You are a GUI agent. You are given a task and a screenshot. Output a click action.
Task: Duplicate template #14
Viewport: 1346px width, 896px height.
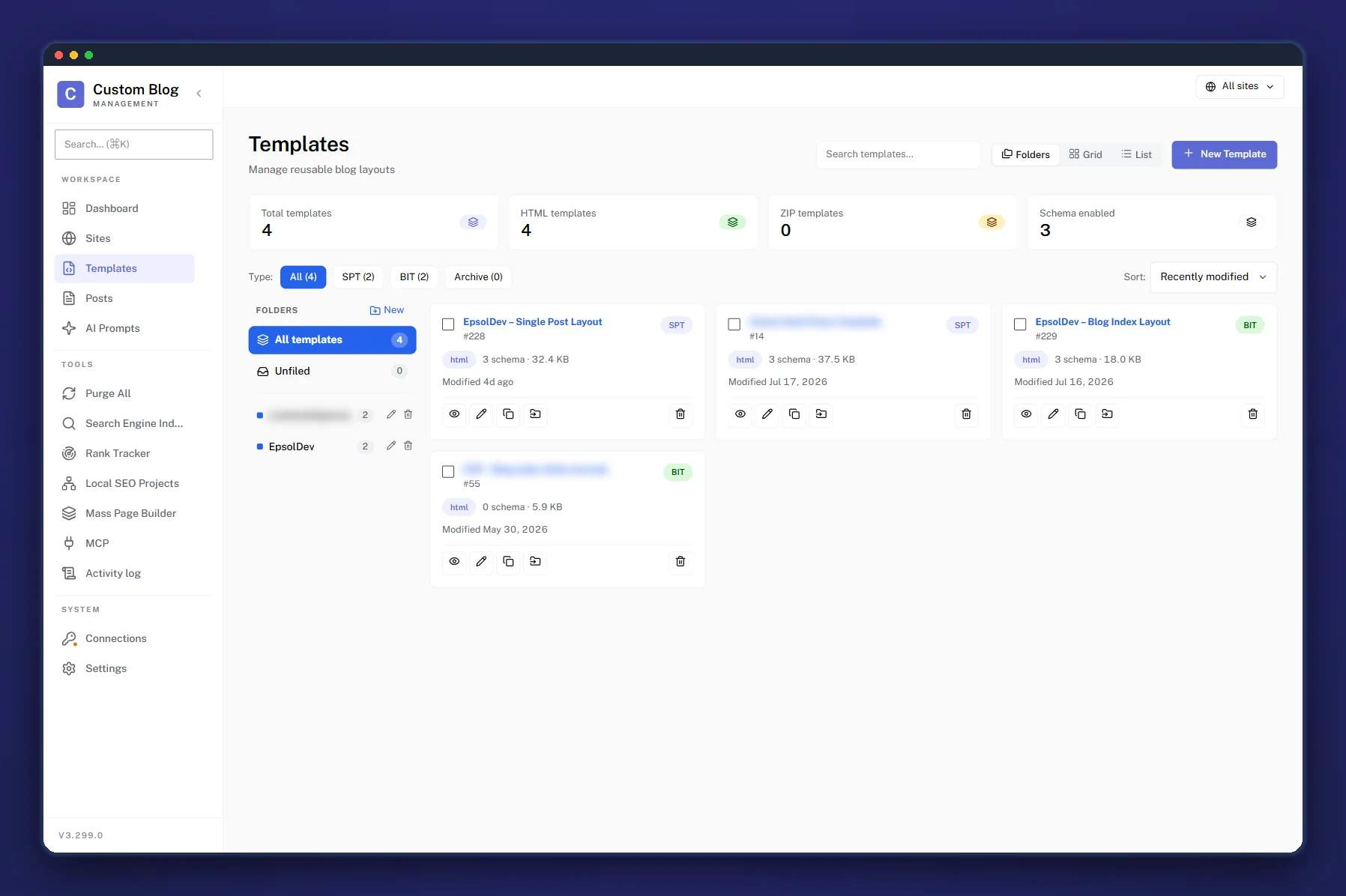[794, 414]
